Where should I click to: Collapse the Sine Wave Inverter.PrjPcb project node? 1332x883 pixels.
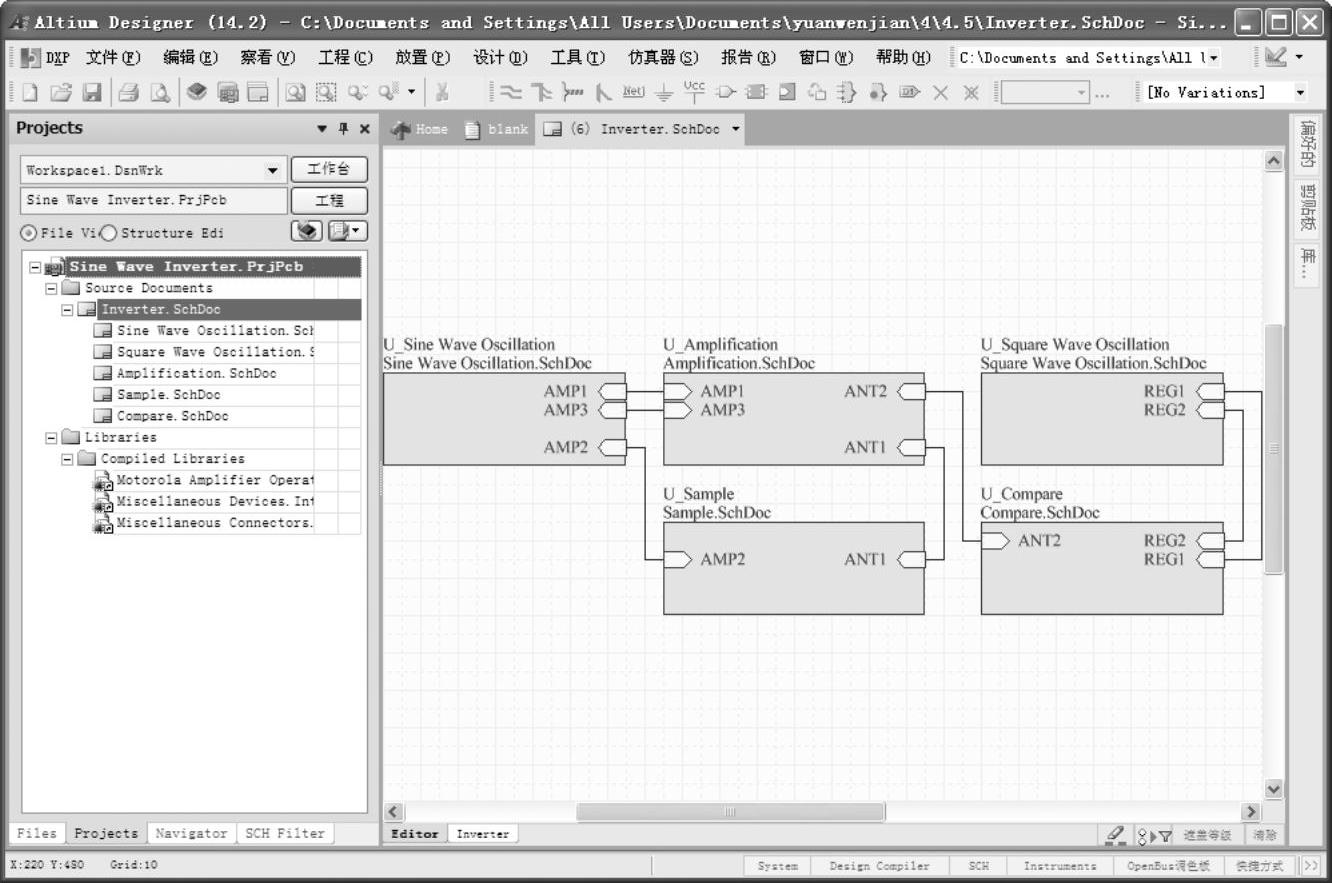click(35, 267)
